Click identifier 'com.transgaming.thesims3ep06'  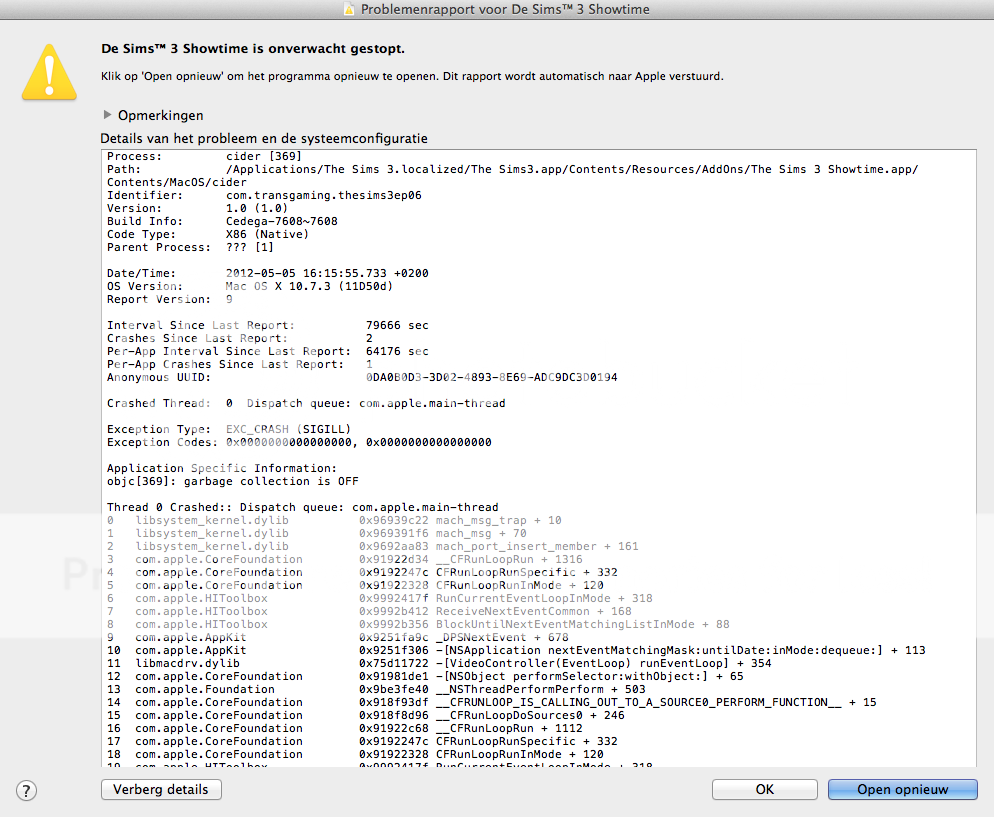click(x=323, y=195)
